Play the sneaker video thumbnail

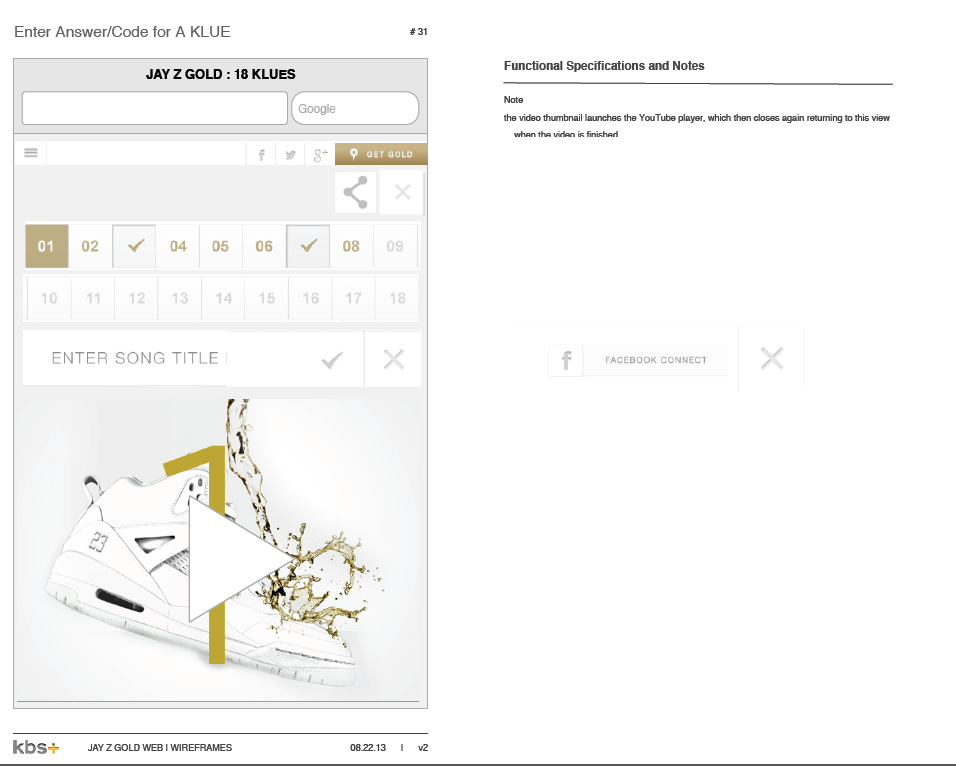(241, 559)
